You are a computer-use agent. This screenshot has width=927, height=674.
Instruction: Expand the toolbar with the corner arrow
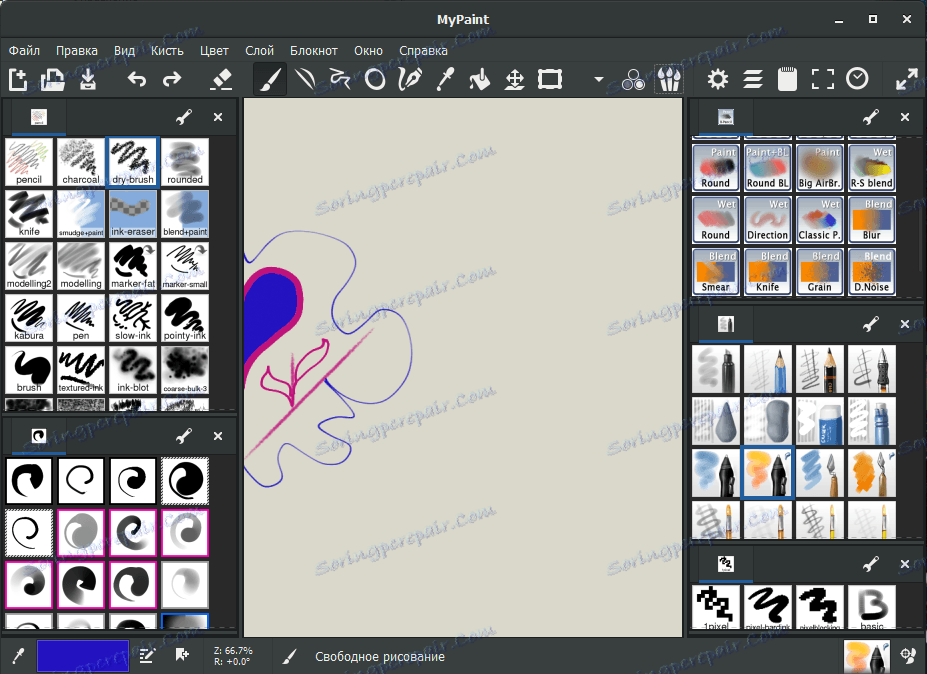pyautogui.click(x=907, y=78)
